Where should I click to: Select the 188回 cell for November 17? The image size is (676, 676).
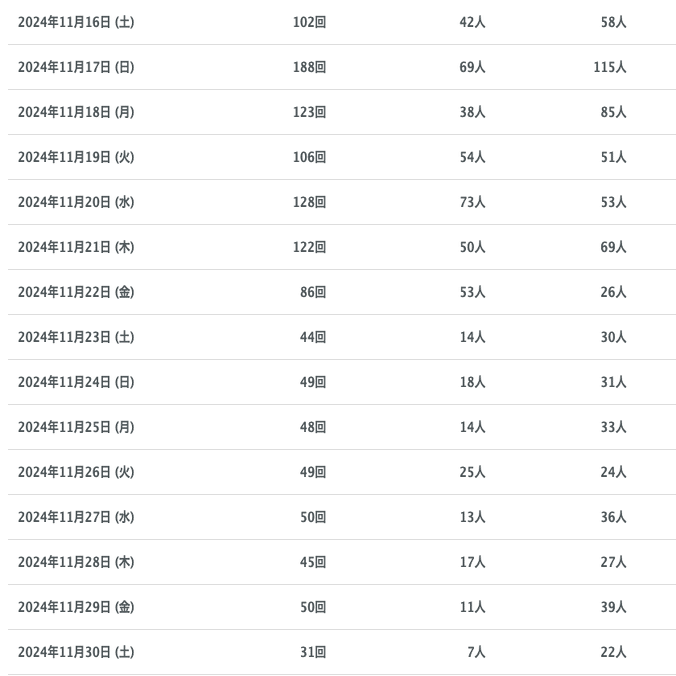tap(309, 67)
